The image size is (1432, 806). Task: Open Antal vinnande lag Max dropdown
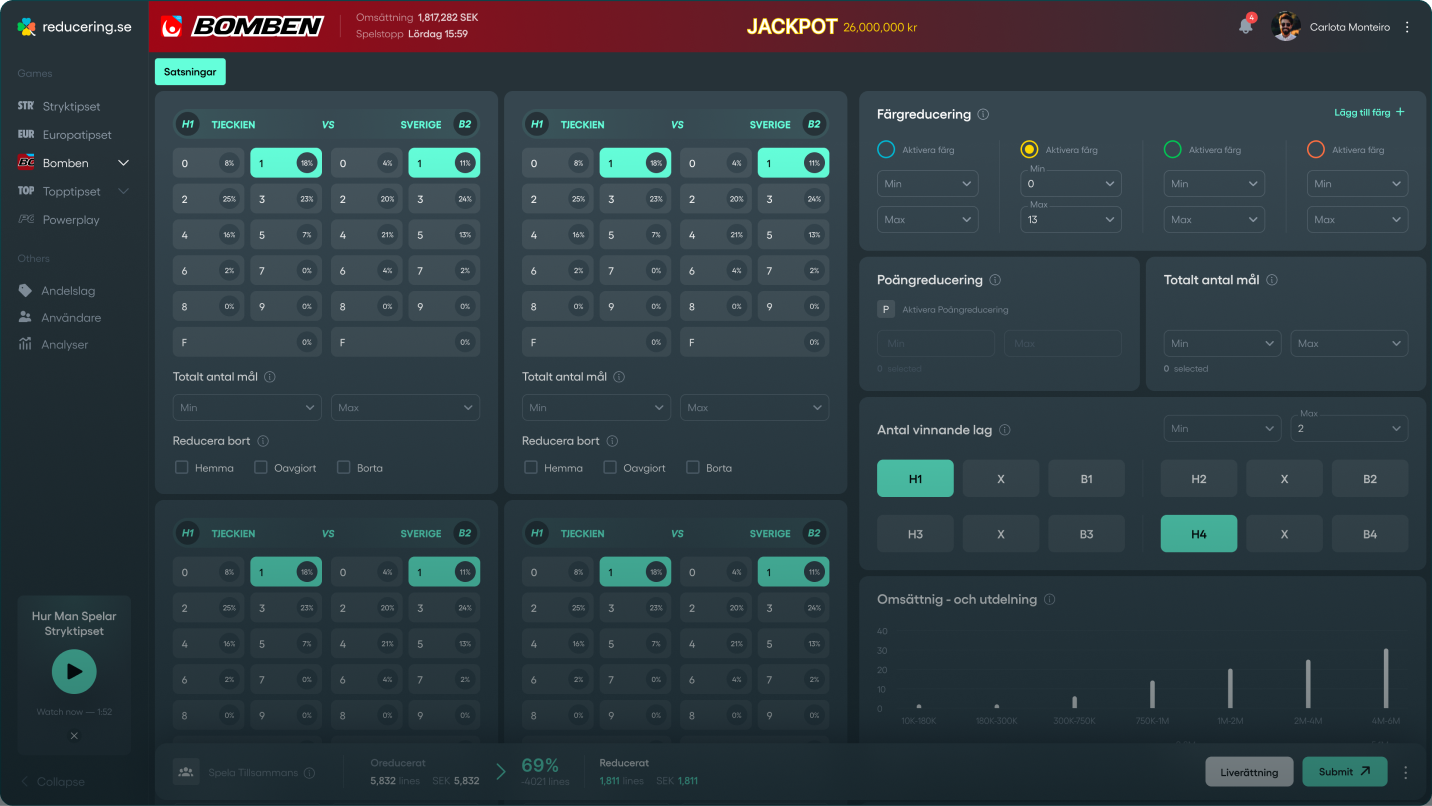(1349, 429)
